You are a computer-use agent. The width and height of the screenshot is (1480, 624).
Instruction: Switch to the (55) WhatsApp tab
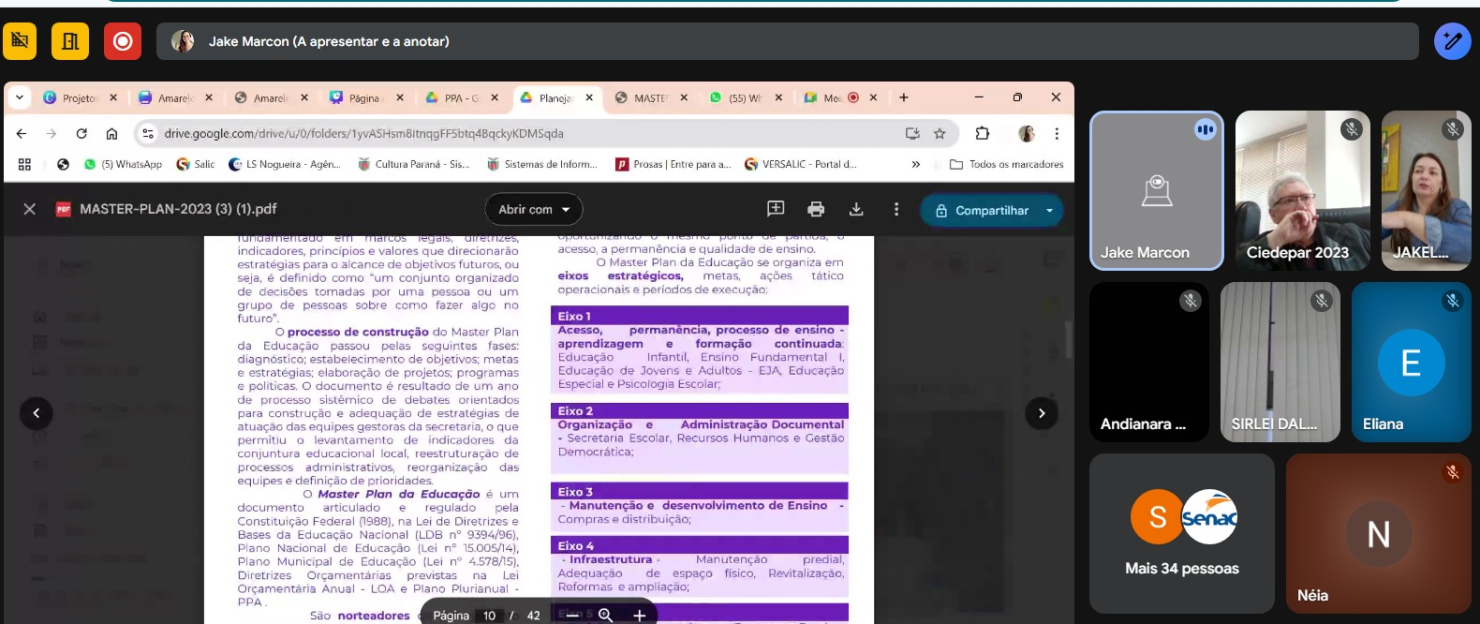746,98
